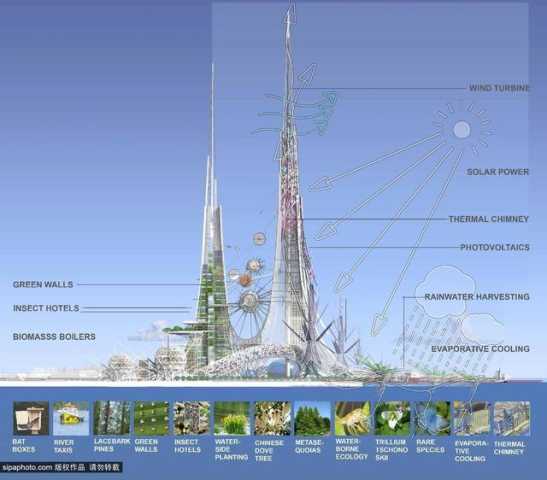
Task: Click the Evaporative Cooling thumbnail image
Action: click(x=472, y=418)
